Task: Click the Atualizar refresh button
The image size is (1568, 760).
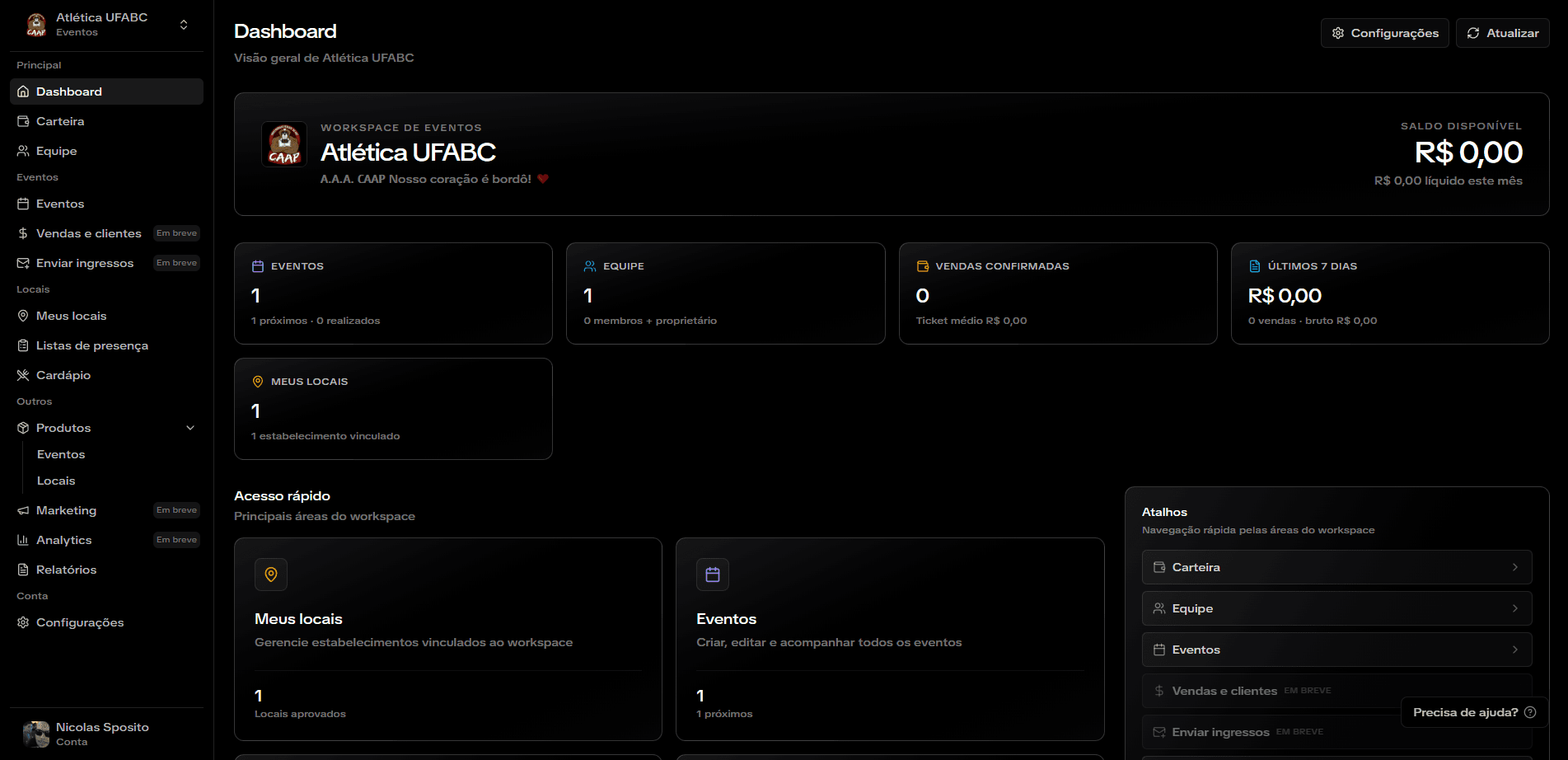Action: (x=1503, y=33)
